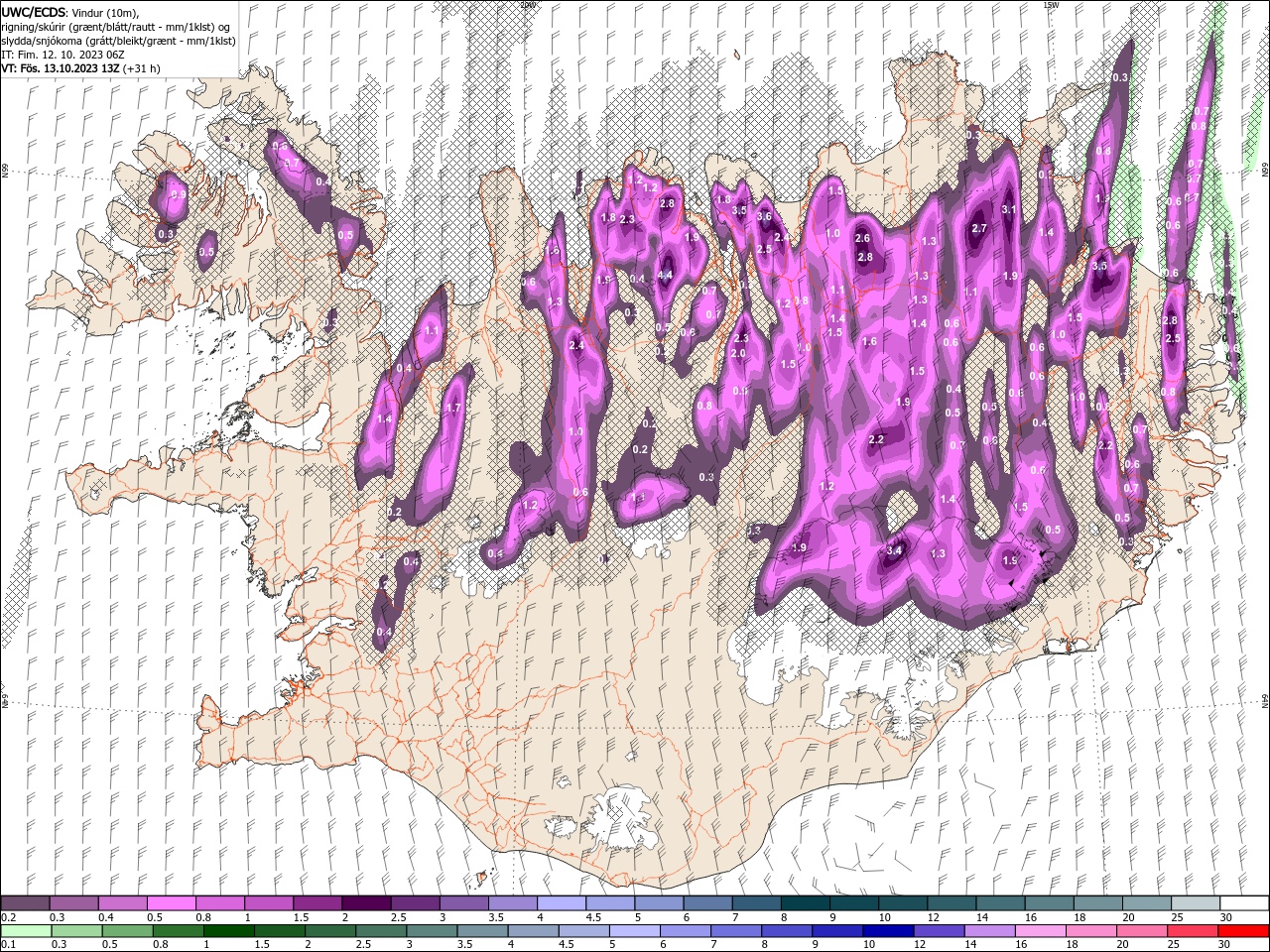Click the palest green legend swatch labeled 0.1
Screen dimensions: 1270x952
coord(25,931)
